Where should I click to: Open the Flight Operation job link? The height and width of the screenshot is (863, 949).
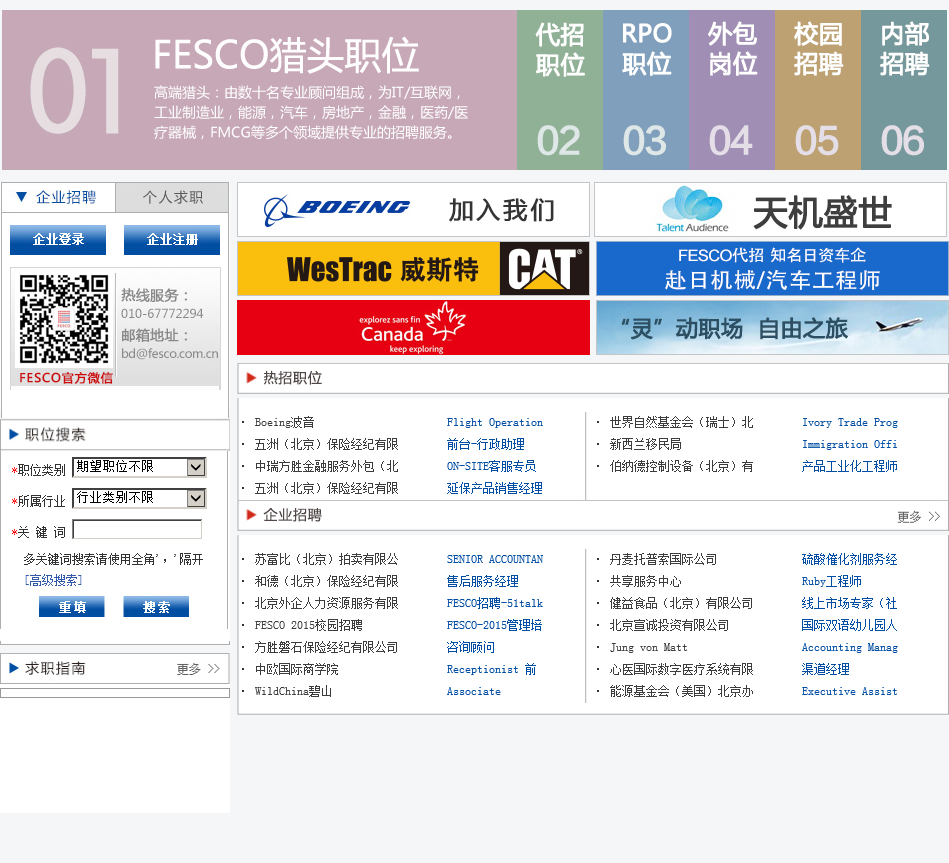tap(494, 422)
